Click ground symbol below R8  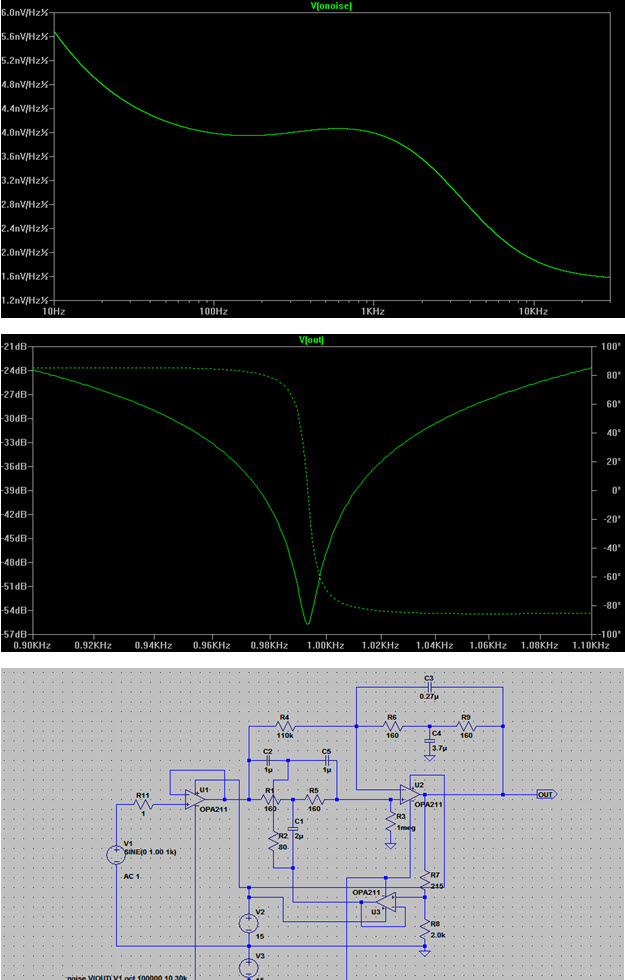(x=424, y=952)
